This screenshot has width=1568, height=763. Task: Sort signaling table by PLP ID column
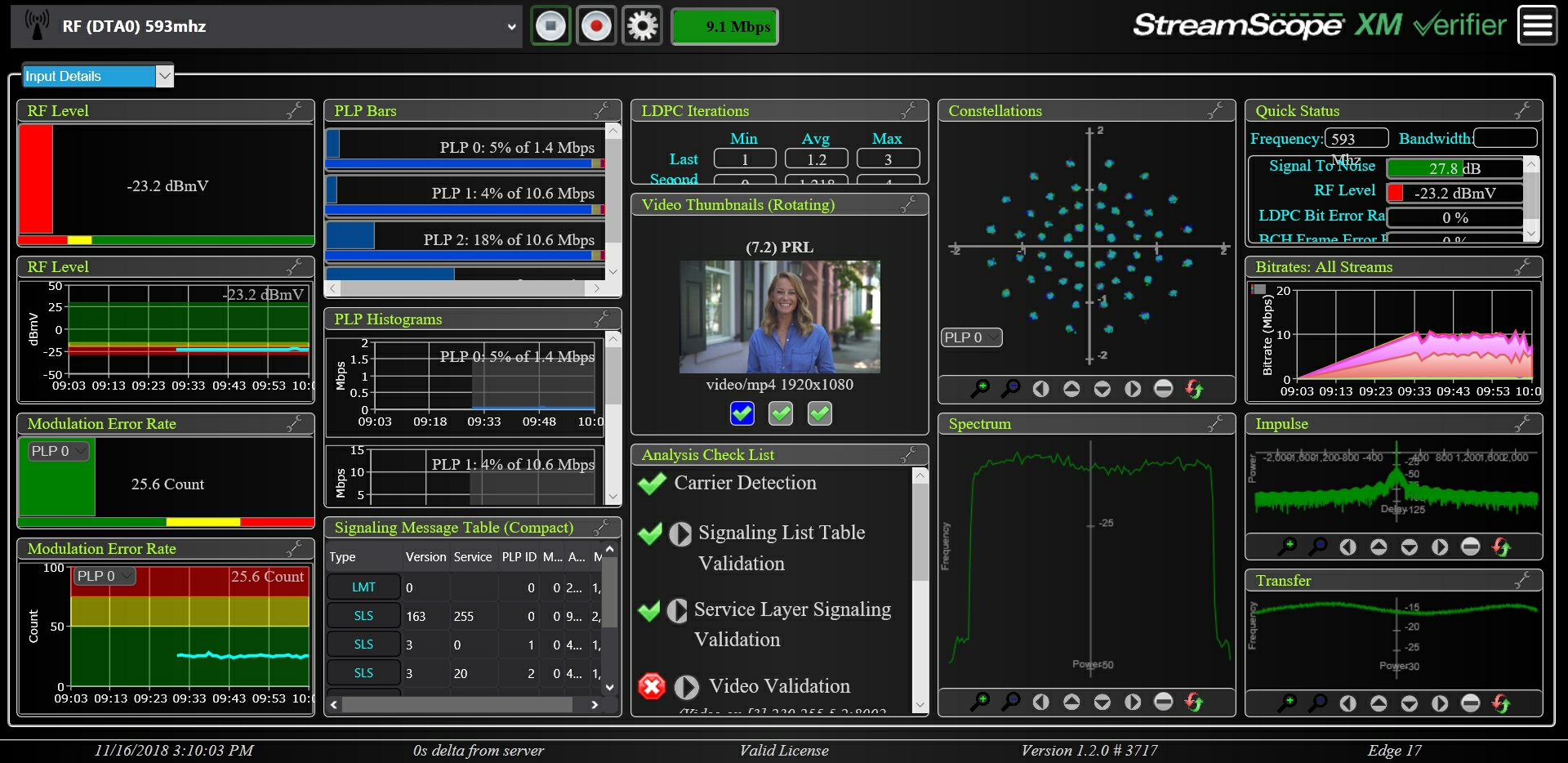point(519,556)
